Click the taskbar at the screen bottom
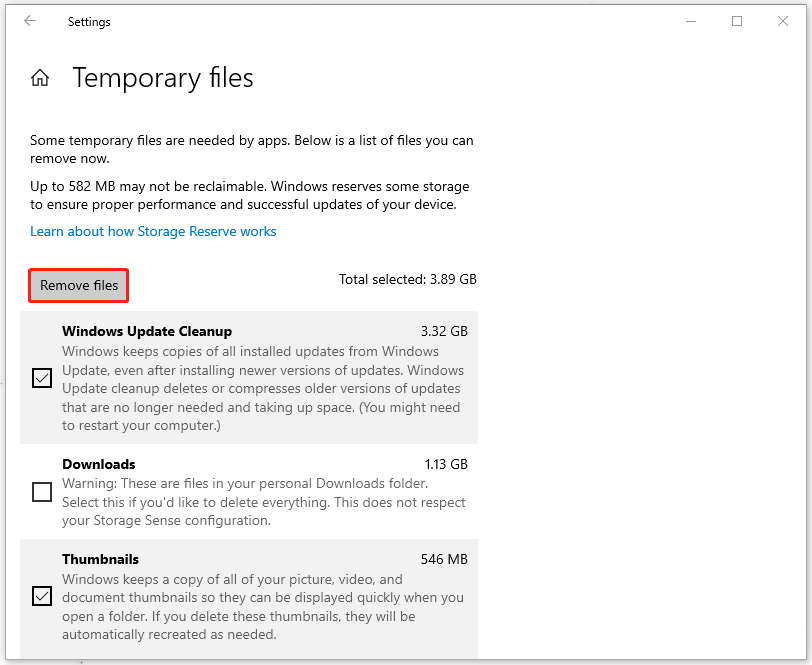812x665 pixels. click(406, 660)
